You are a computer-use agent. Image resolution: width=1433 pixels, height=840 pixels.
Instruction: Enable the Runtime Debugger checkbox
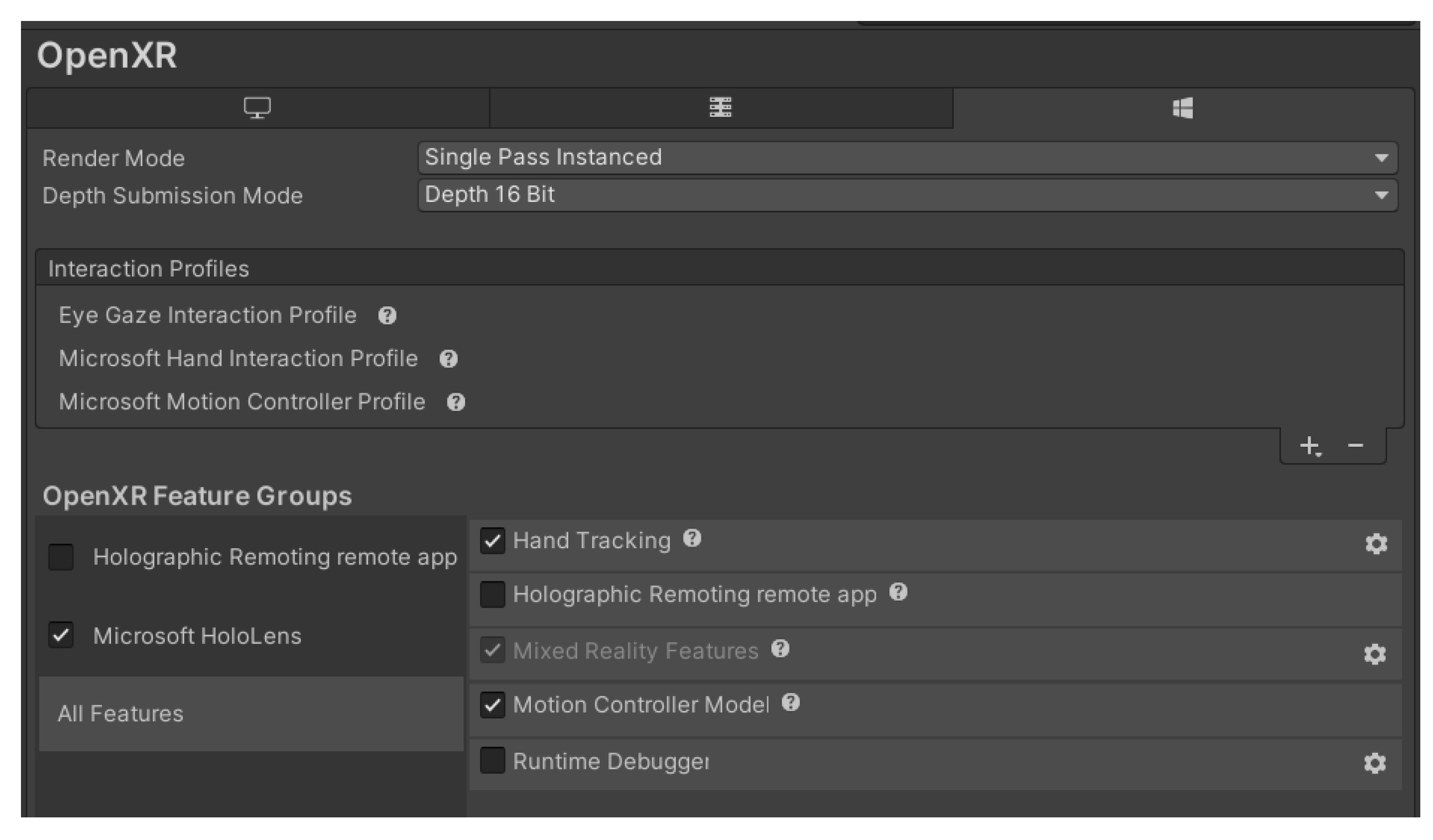click(x=492, y=761)
